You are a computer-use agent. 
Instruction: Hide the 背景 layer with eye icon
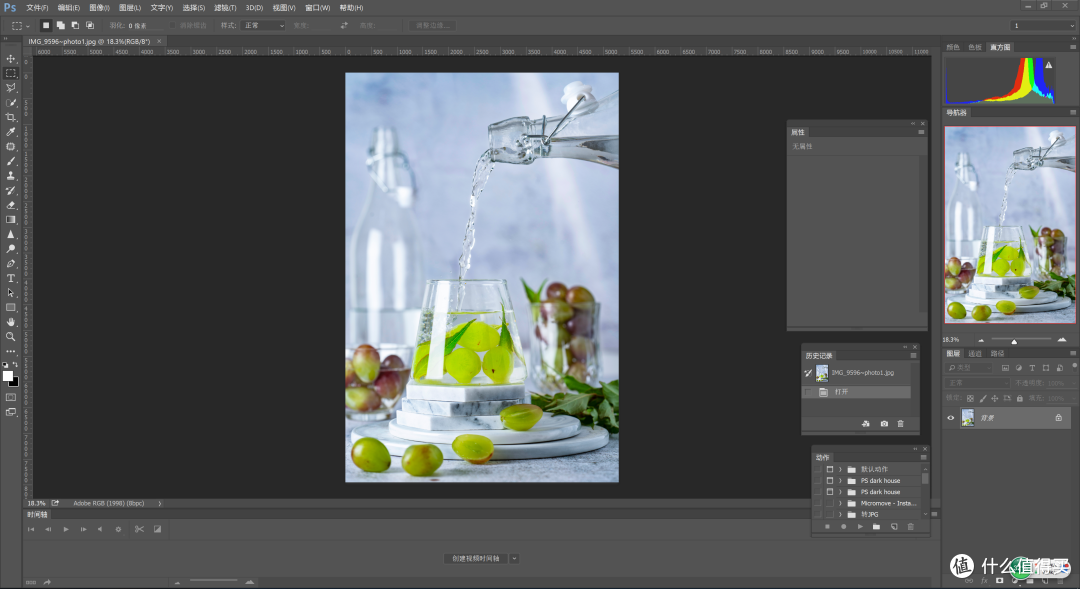point(951,417)
